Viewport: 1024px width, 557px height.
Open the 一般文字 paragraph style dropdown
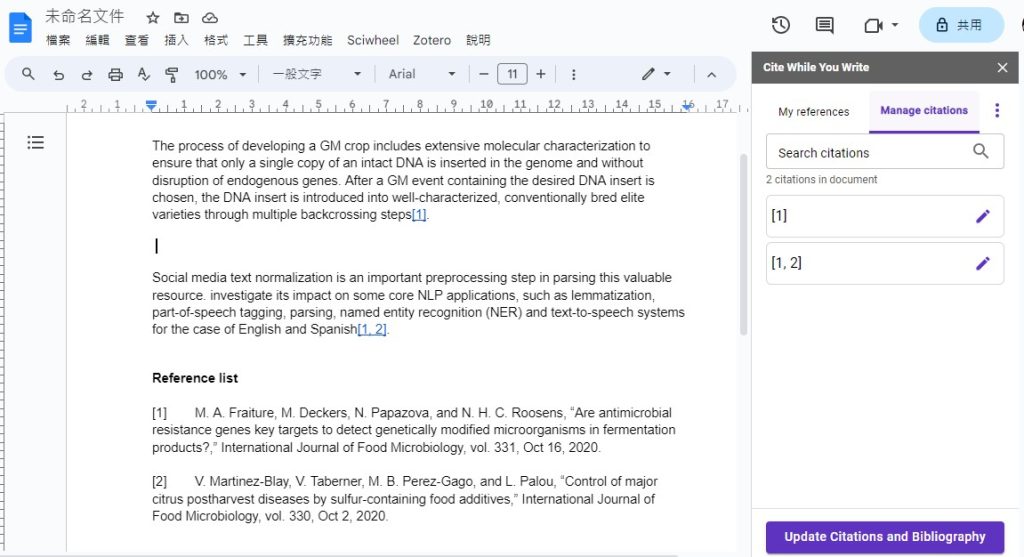point(317,74)
